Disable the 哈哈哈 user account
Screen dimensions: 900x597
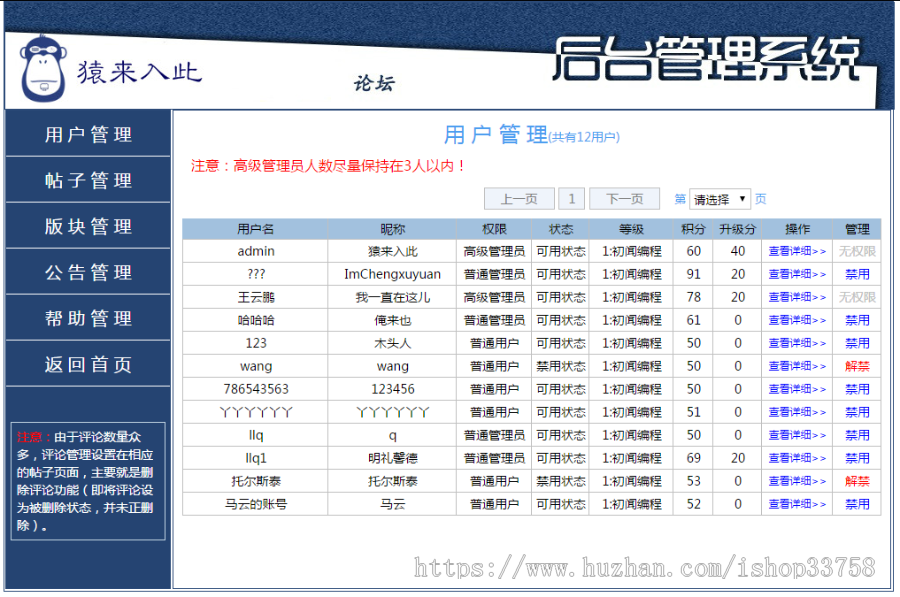(x=857, y=320)
